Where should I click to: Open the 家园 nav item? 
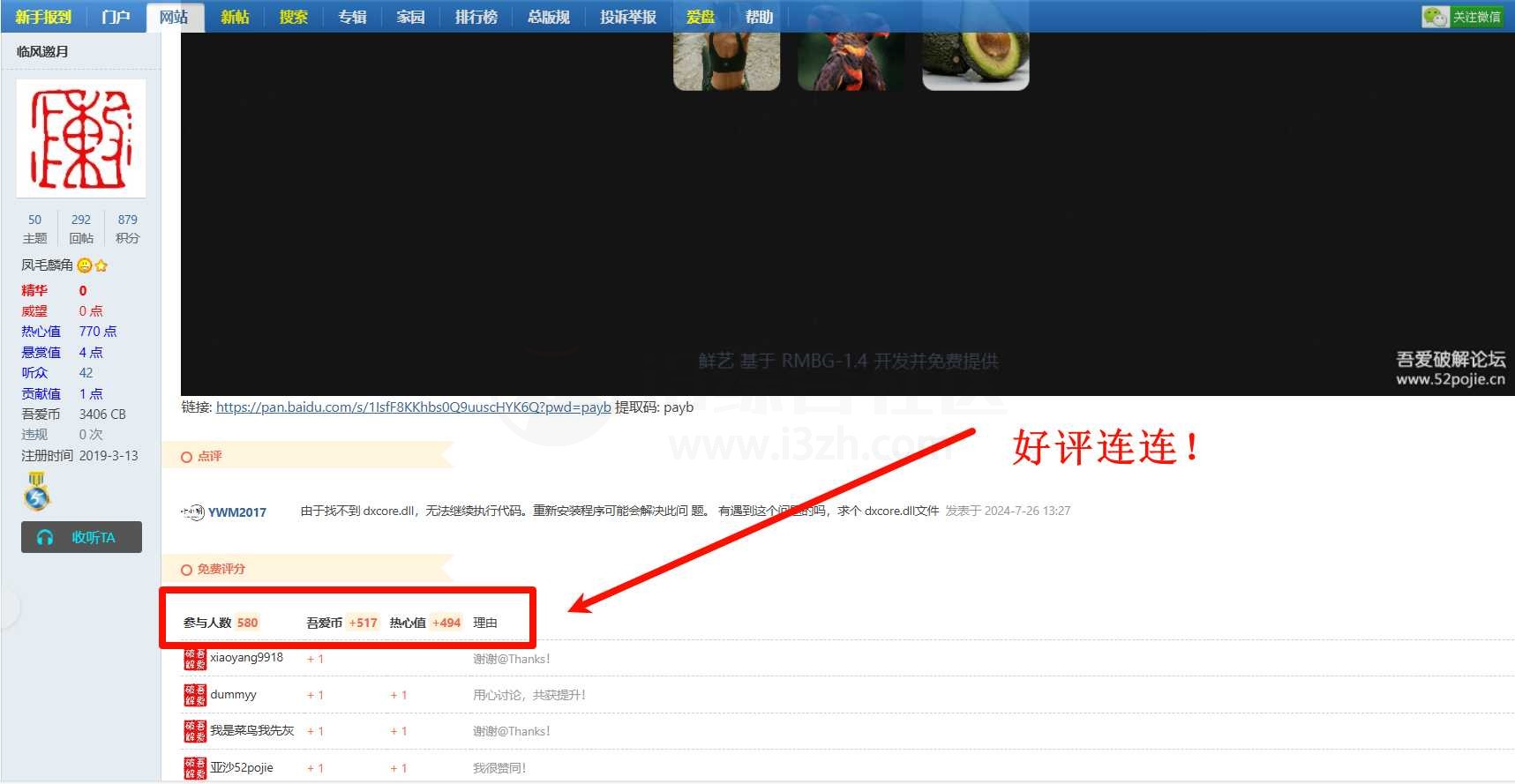(410, 17)
